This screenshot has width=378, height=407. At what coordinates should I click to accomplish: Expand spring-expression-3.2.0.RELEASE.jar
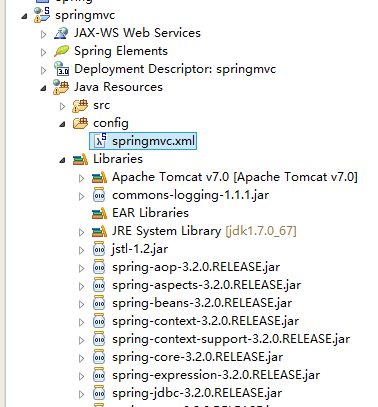(x=81, y=376)
